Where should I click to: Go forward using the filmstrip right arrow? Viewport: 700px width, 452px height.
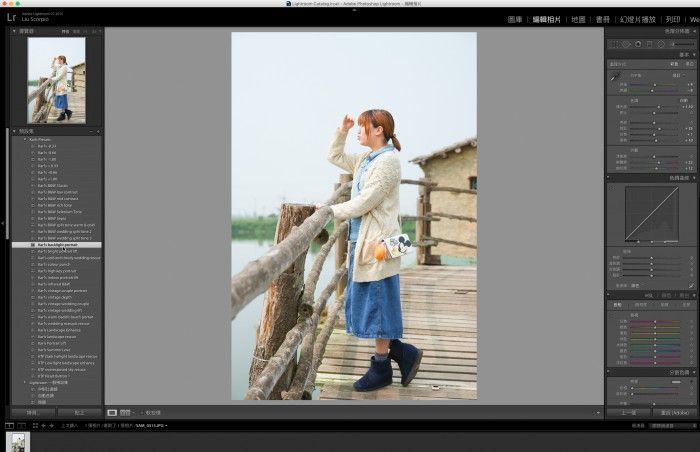point(51,426)
